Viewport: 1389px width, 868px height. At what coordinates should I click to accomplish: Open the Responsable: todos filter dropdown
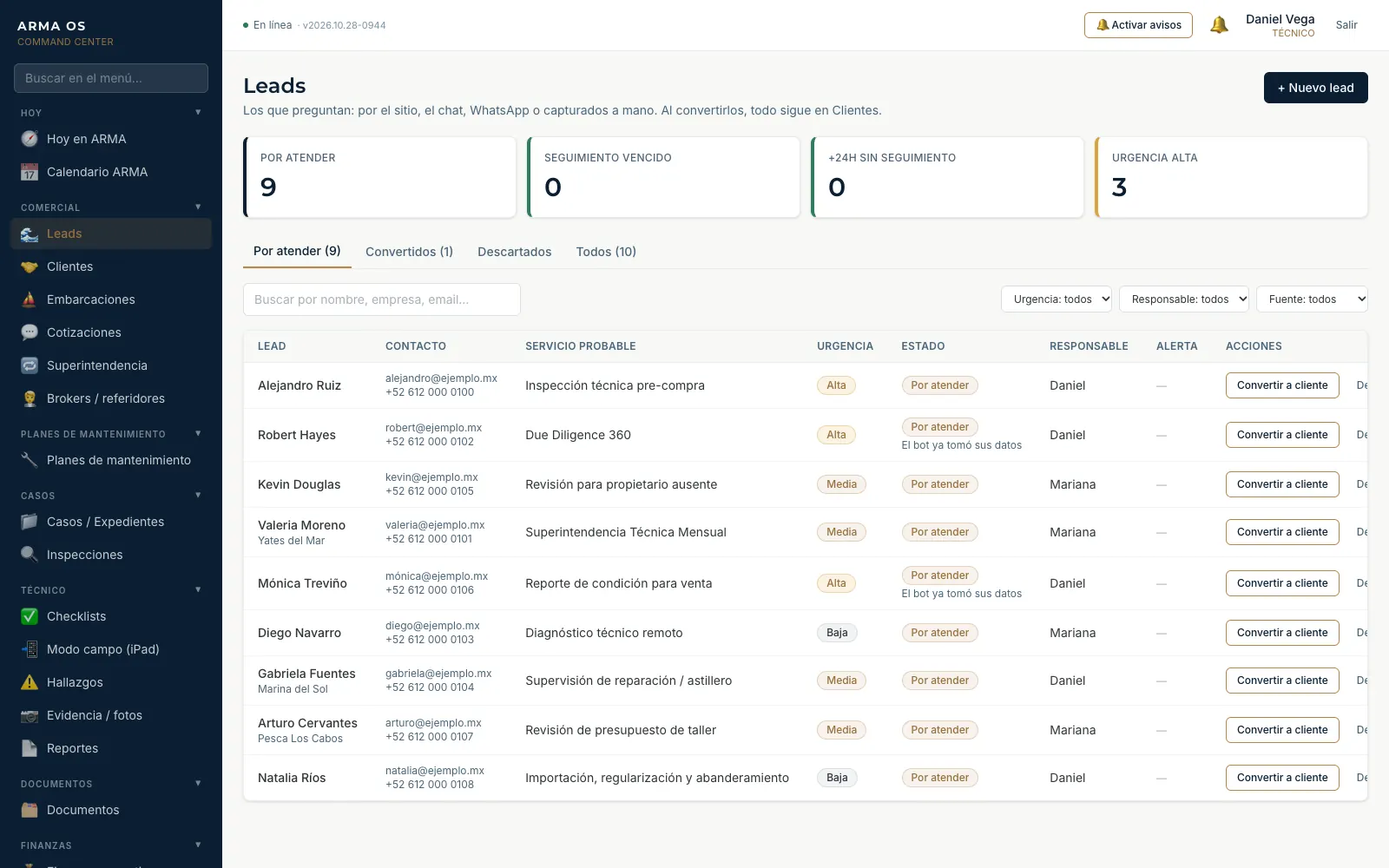(1184, 299)
